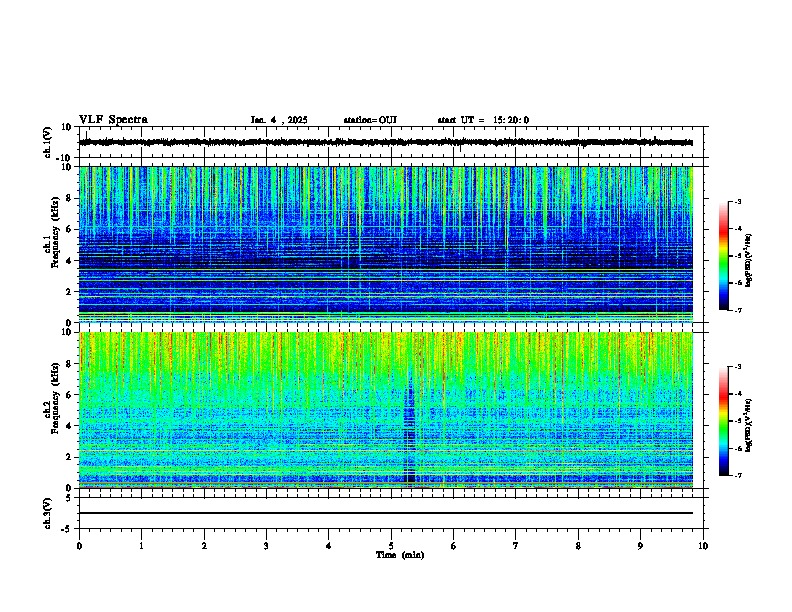Click the ch.1 voltage waveform trace
792x612 pixels.
[x=386, y=142]
